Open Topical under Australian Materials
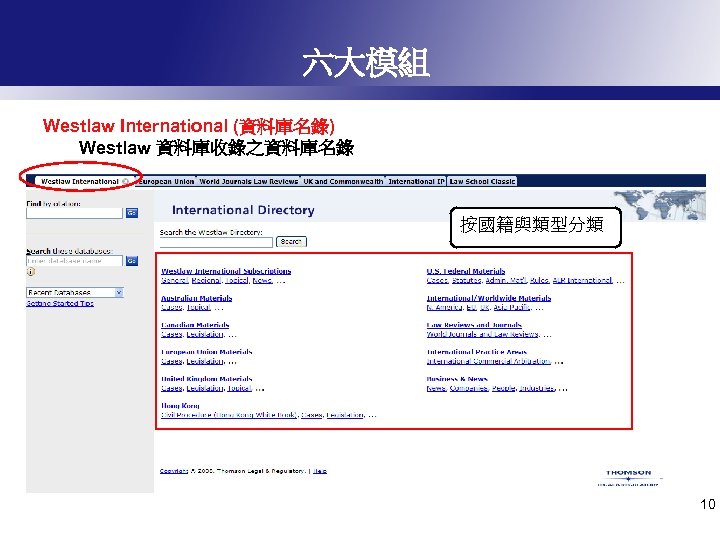Viewport: 720px width, 540px height. (x=198, y=307)
